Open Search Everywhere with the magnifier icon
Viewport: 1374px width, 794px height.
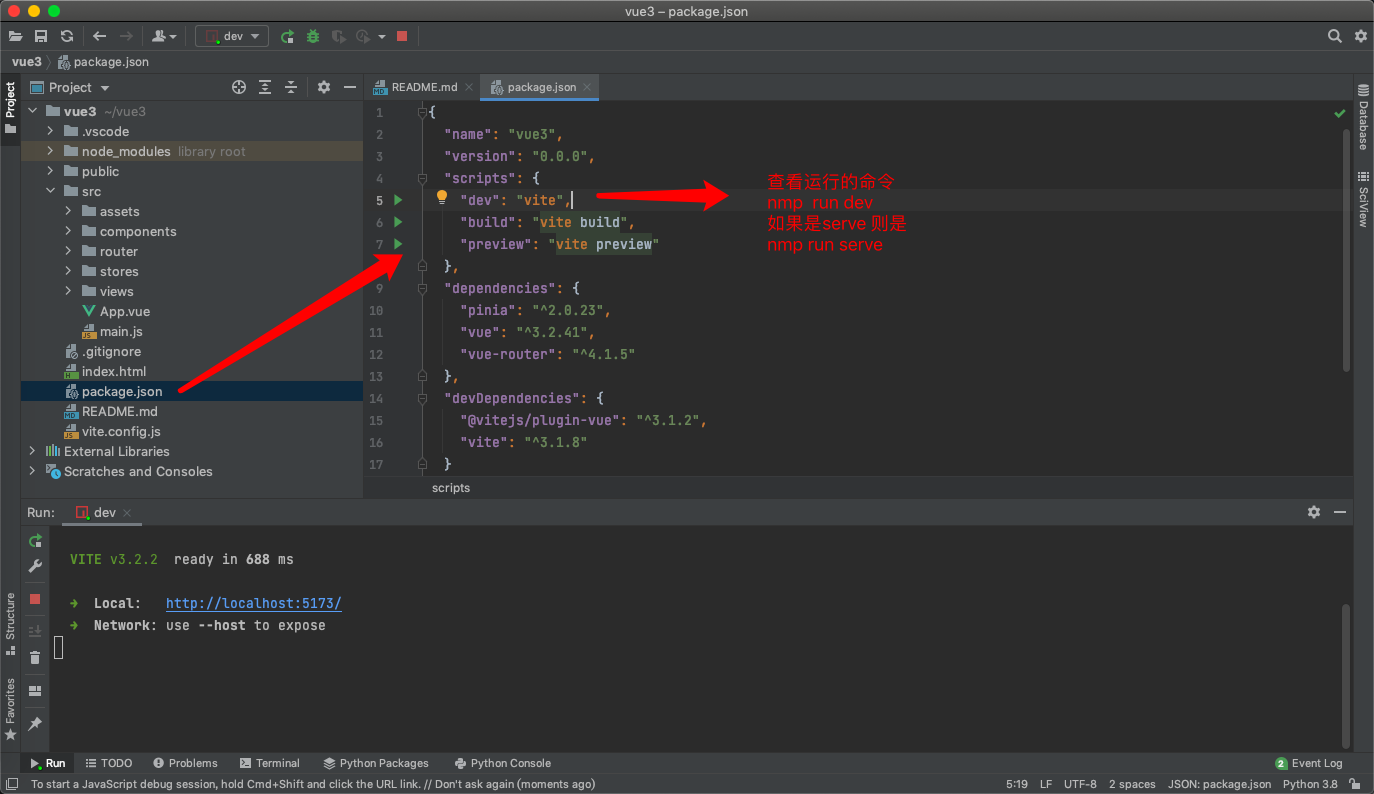1335,36
